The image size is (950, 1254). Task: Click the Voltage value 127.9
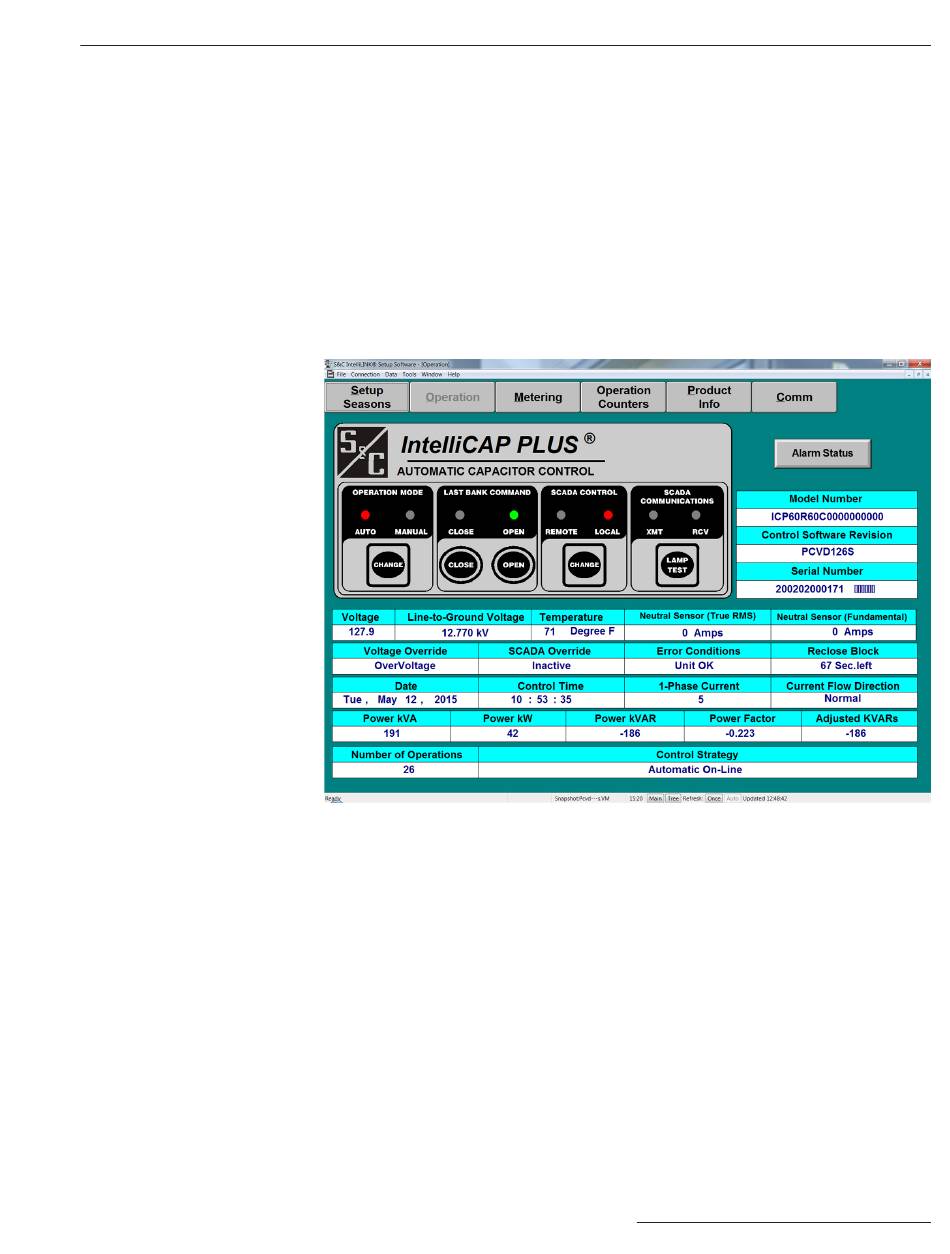363,632
